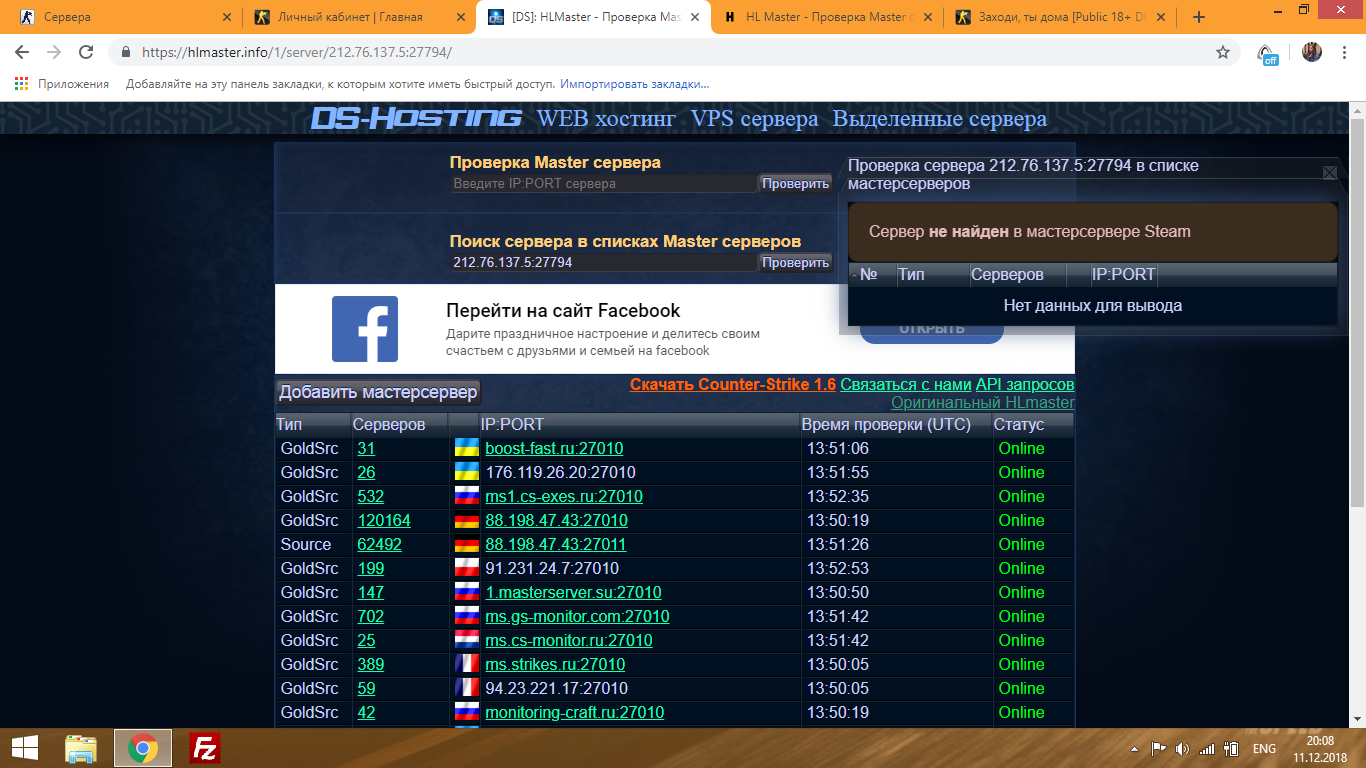Close the server check result popup
This screenshot has width=1366, height=768.
pos(1329,173)
